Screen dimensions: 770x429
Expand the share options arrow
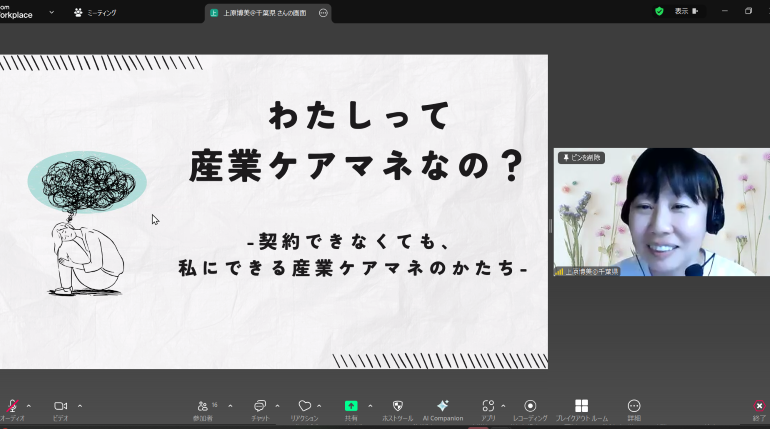tap(370, 405)
